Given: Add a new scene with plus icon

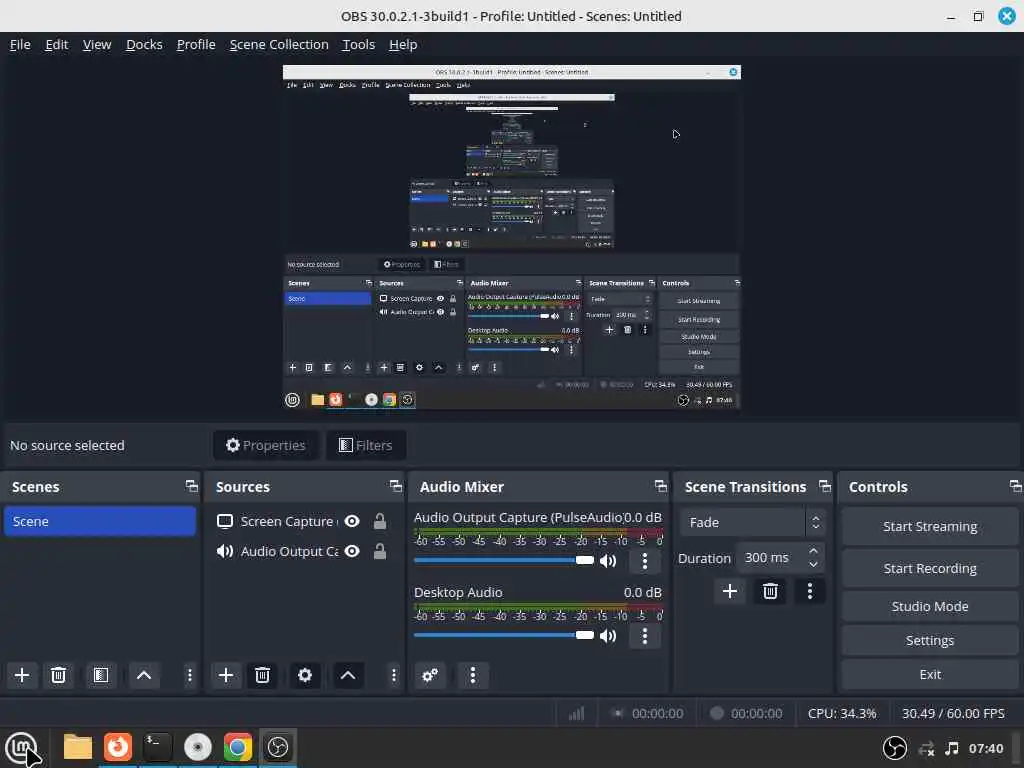Looking at the screenshot, I should point(22,675).
